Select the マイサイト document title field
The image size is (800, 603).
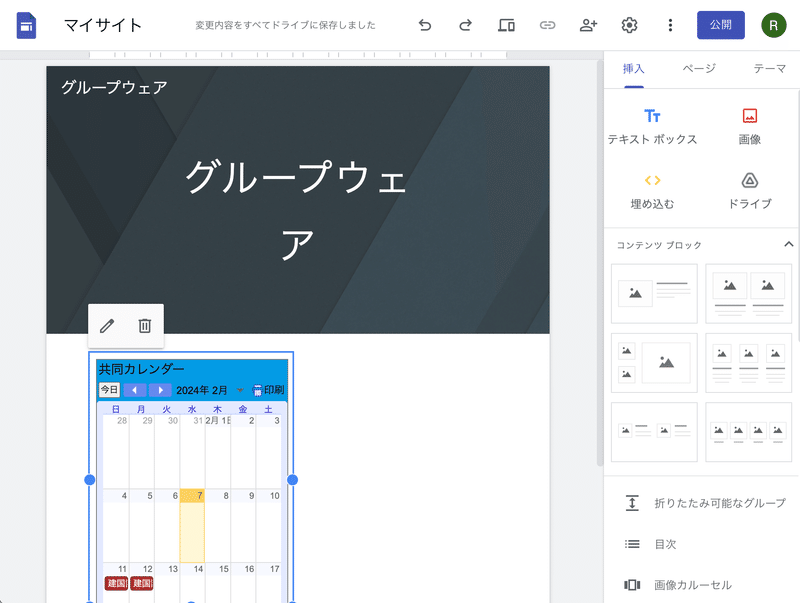coord(103,25)
